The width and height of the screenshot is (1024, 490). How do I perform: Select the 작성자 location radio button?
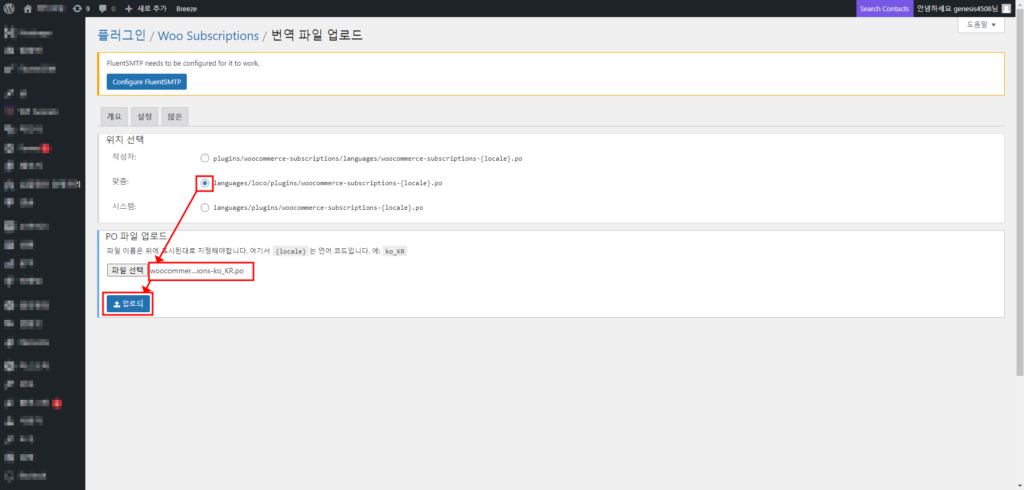(205, 158)
